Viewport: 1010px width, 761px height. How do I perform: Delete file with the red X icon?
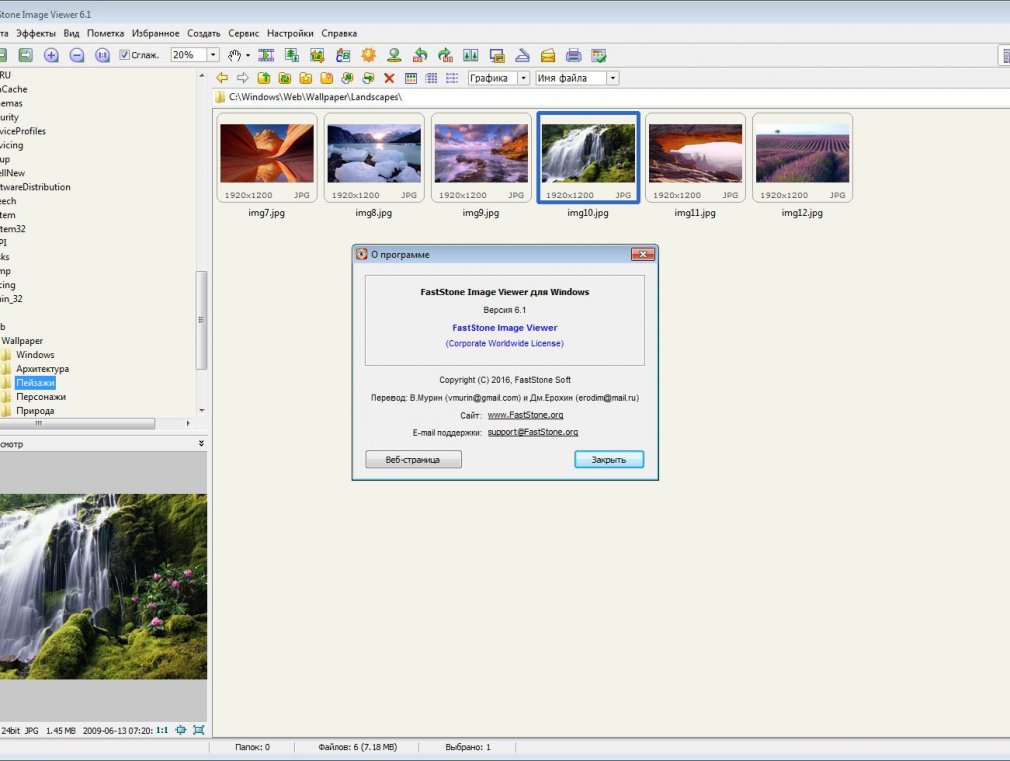pos(389,78)
